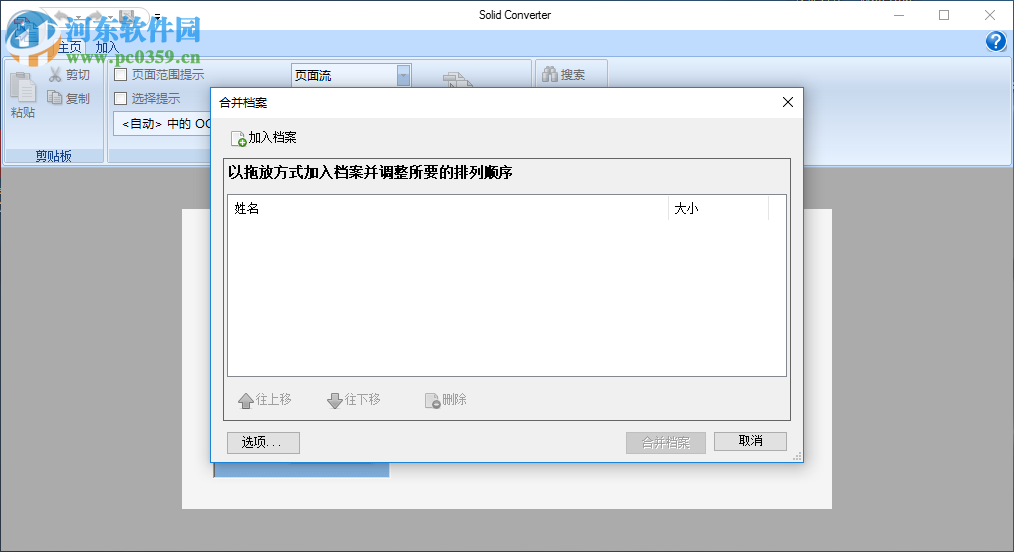Click the 往上移 move up arrow

click(264, 400)
